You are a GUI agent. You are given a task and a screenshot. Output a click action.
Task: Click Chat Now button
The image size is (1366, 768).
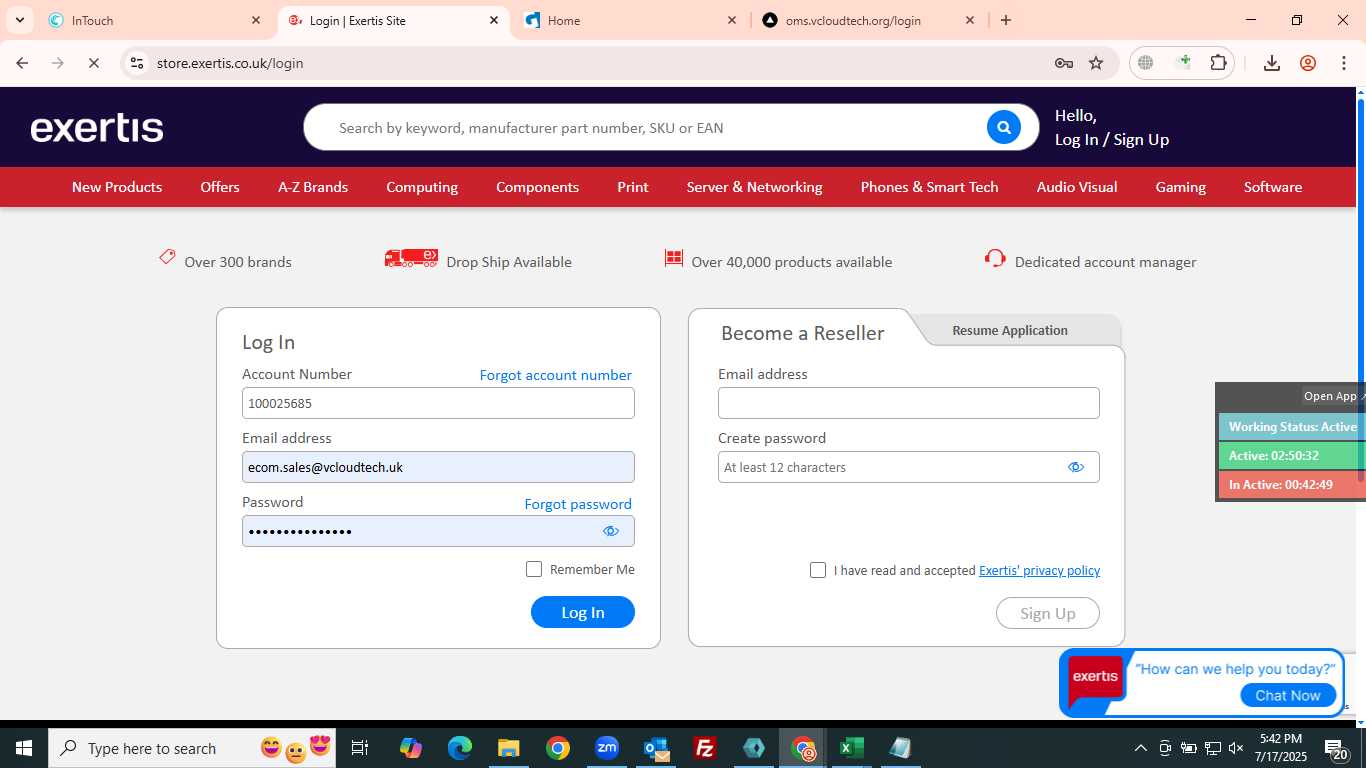tap(1288, 695)
